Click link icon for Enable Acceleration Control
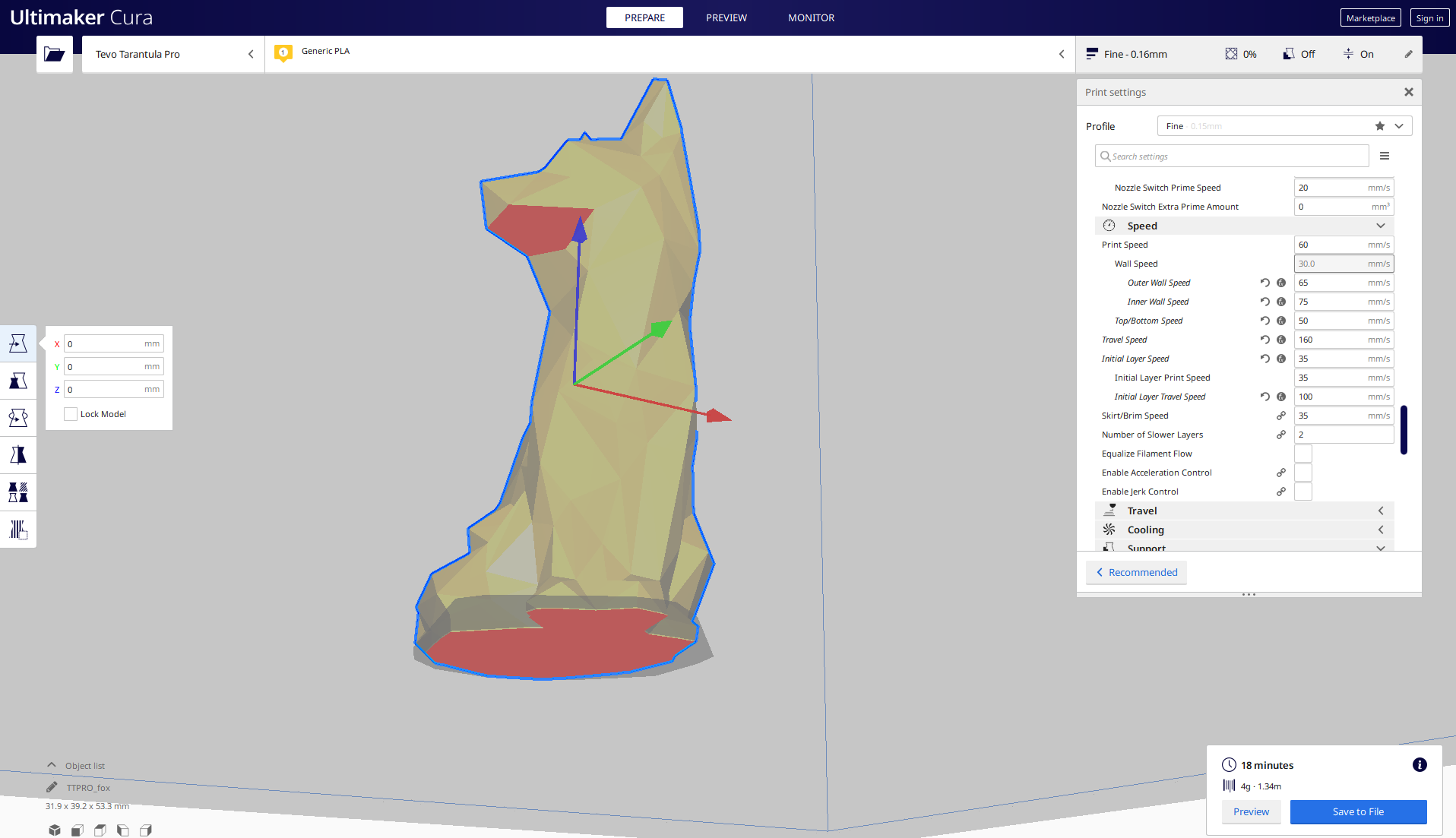The width and height of the screenshot is (1456, 838). (1281, 473)
